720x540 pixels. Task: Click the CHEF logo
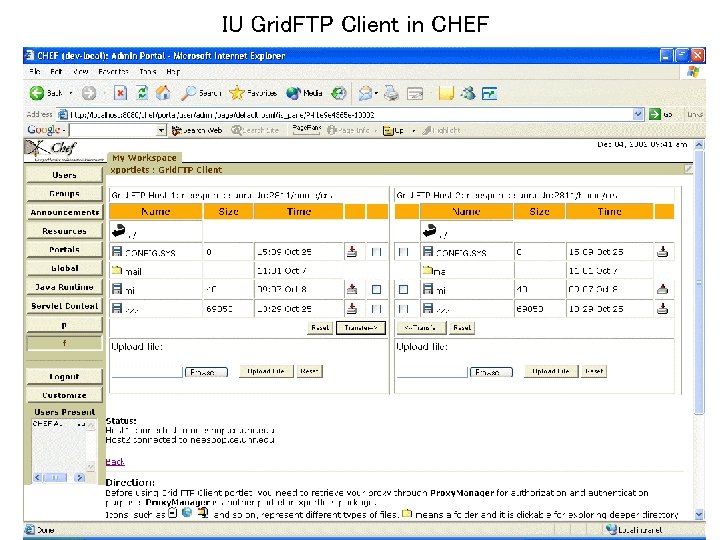click(51, 149)
